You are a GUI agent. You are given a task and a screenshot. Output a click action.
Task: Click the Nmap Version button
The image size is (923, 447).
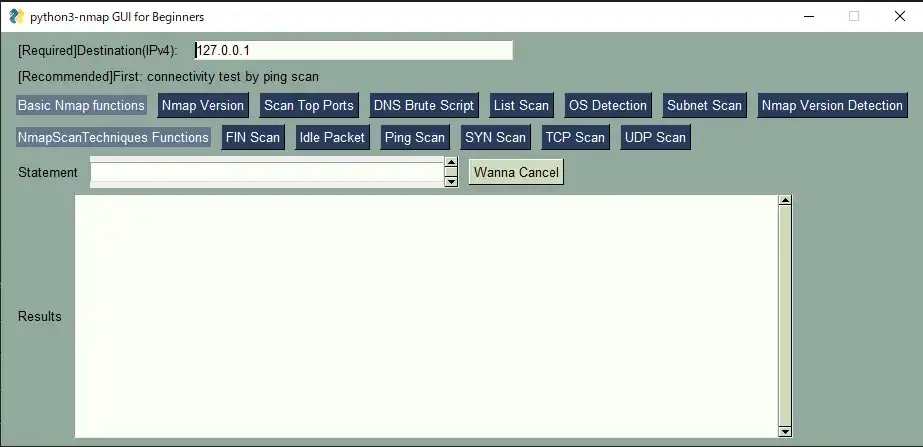click(203, 105)
